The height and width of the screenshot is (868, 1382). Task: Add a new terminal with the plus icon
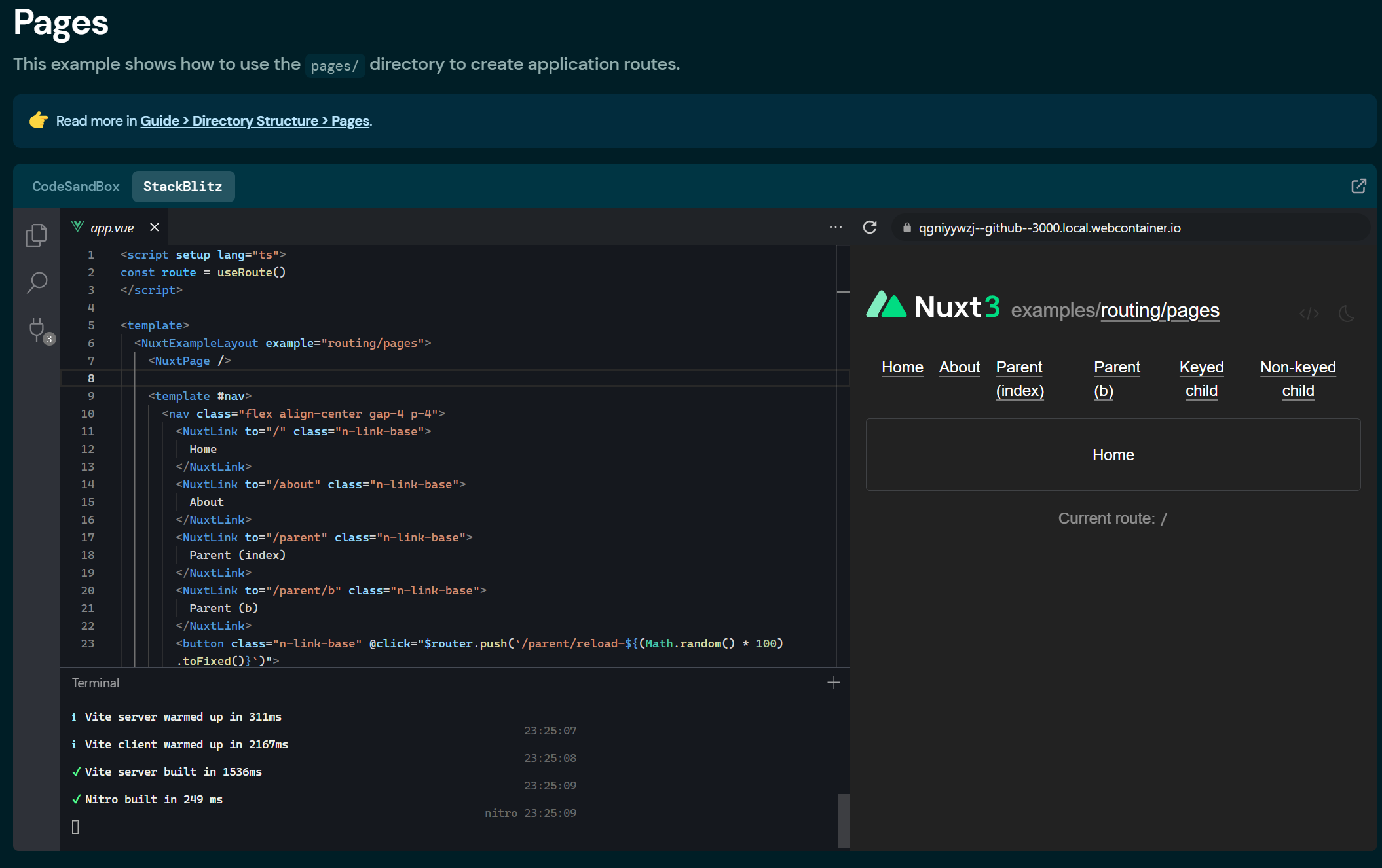coord(833,682)
